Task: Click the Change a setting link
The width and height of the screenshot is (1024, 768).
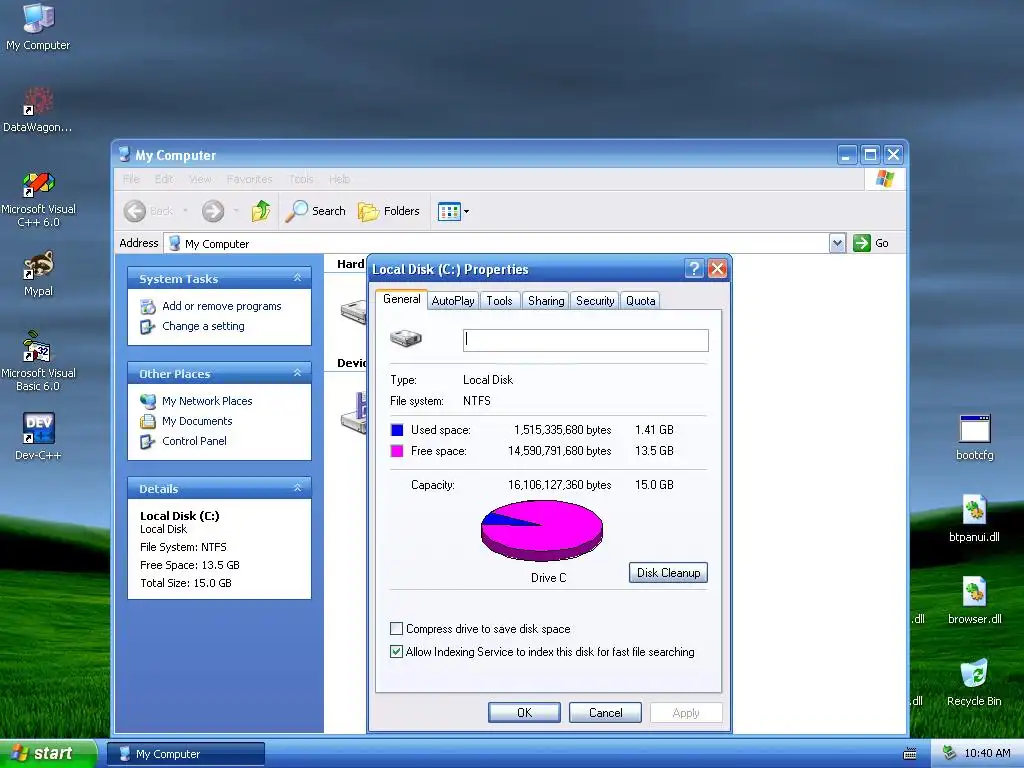Action: point(203,327)
